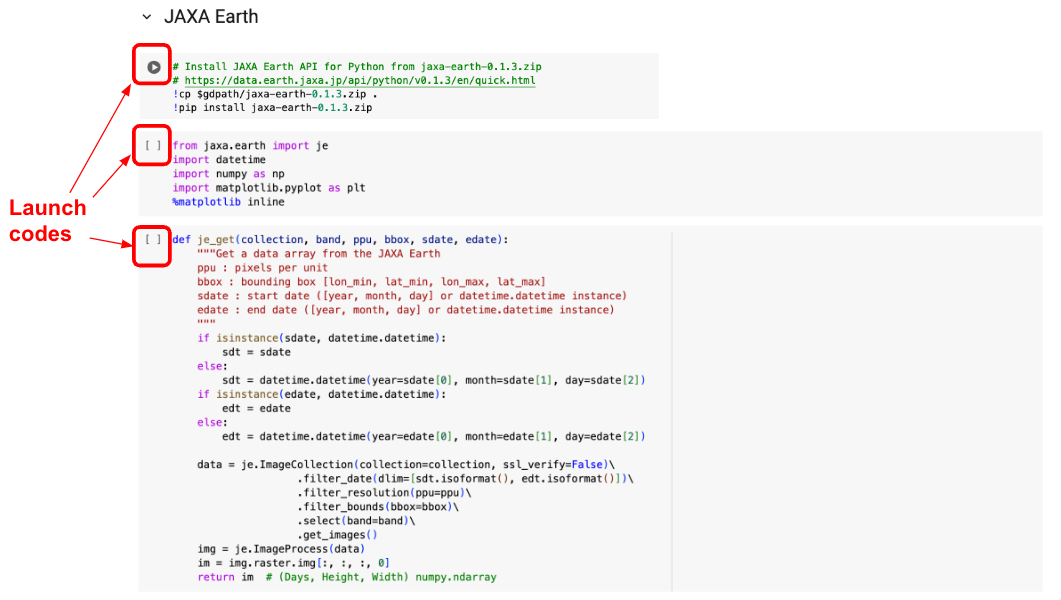Click the 'return im' statement line
The image size is (1061, 600).
(x=347, y=577)
